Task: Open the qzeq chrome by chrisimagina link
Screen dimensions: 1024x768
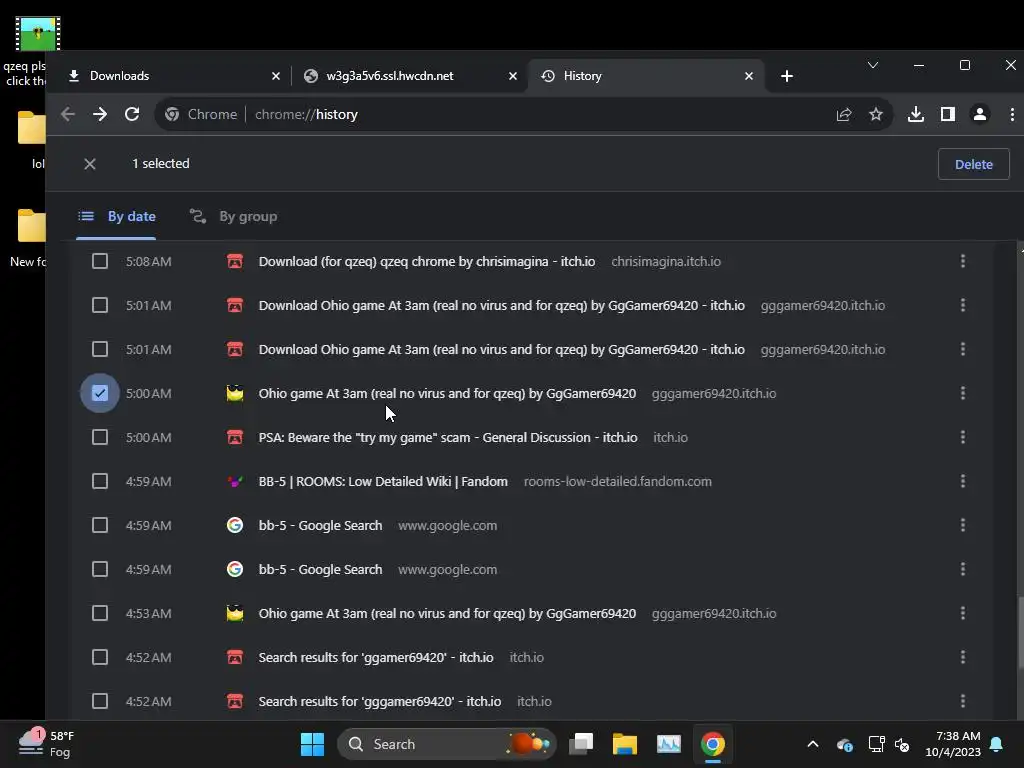Action: 426,261
